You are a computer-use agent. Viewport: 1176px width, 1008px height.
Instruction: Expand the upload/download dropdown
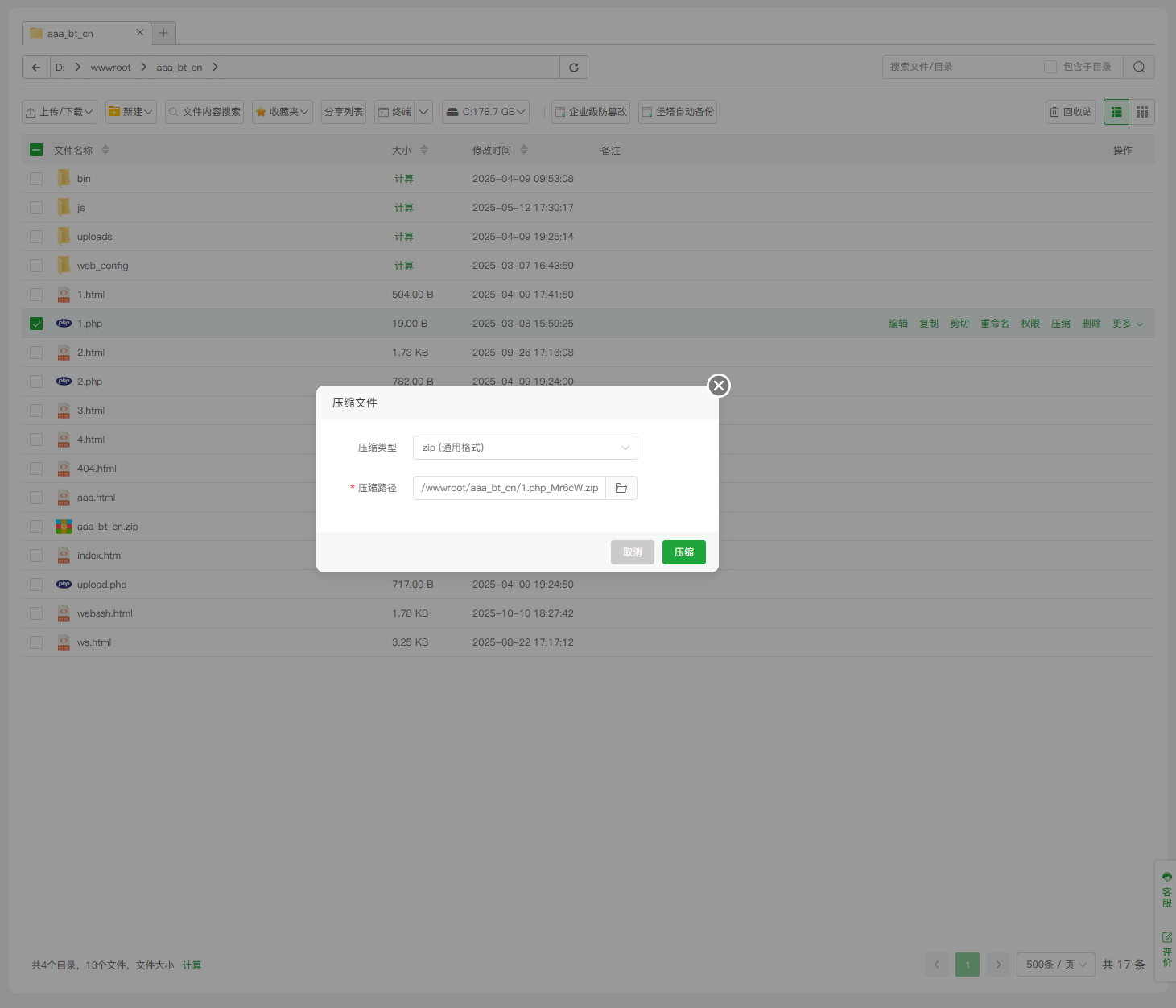click(x=60, y=112)
